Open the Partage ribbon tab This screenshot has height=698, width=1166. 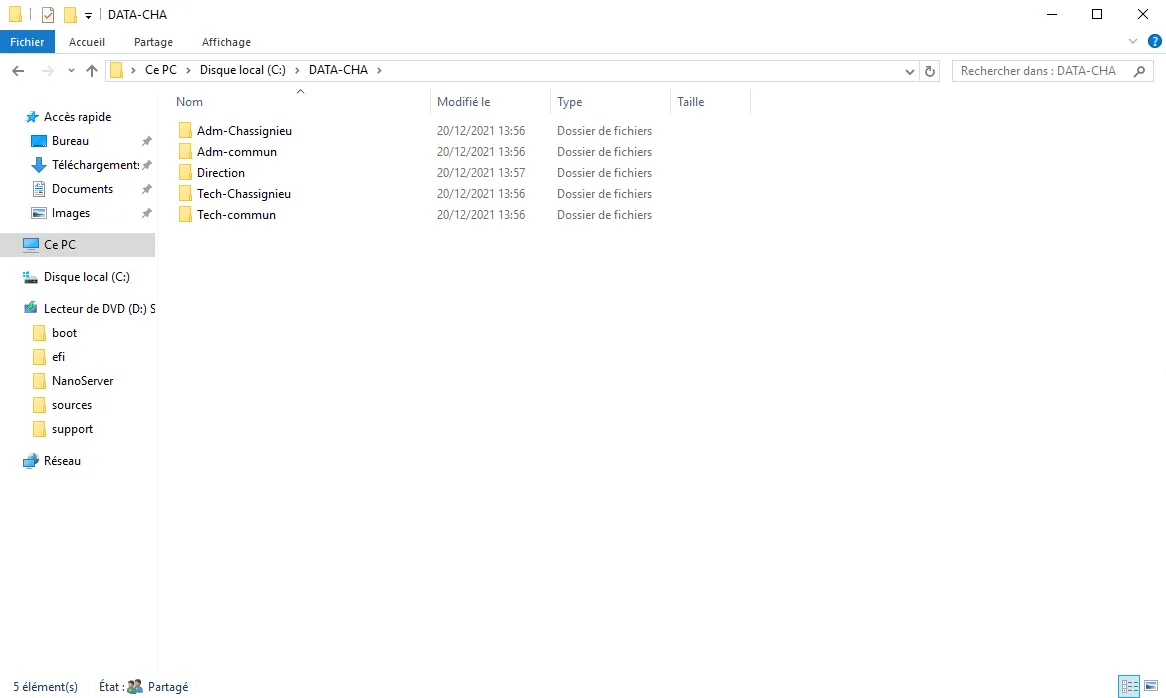coord(153,42)
